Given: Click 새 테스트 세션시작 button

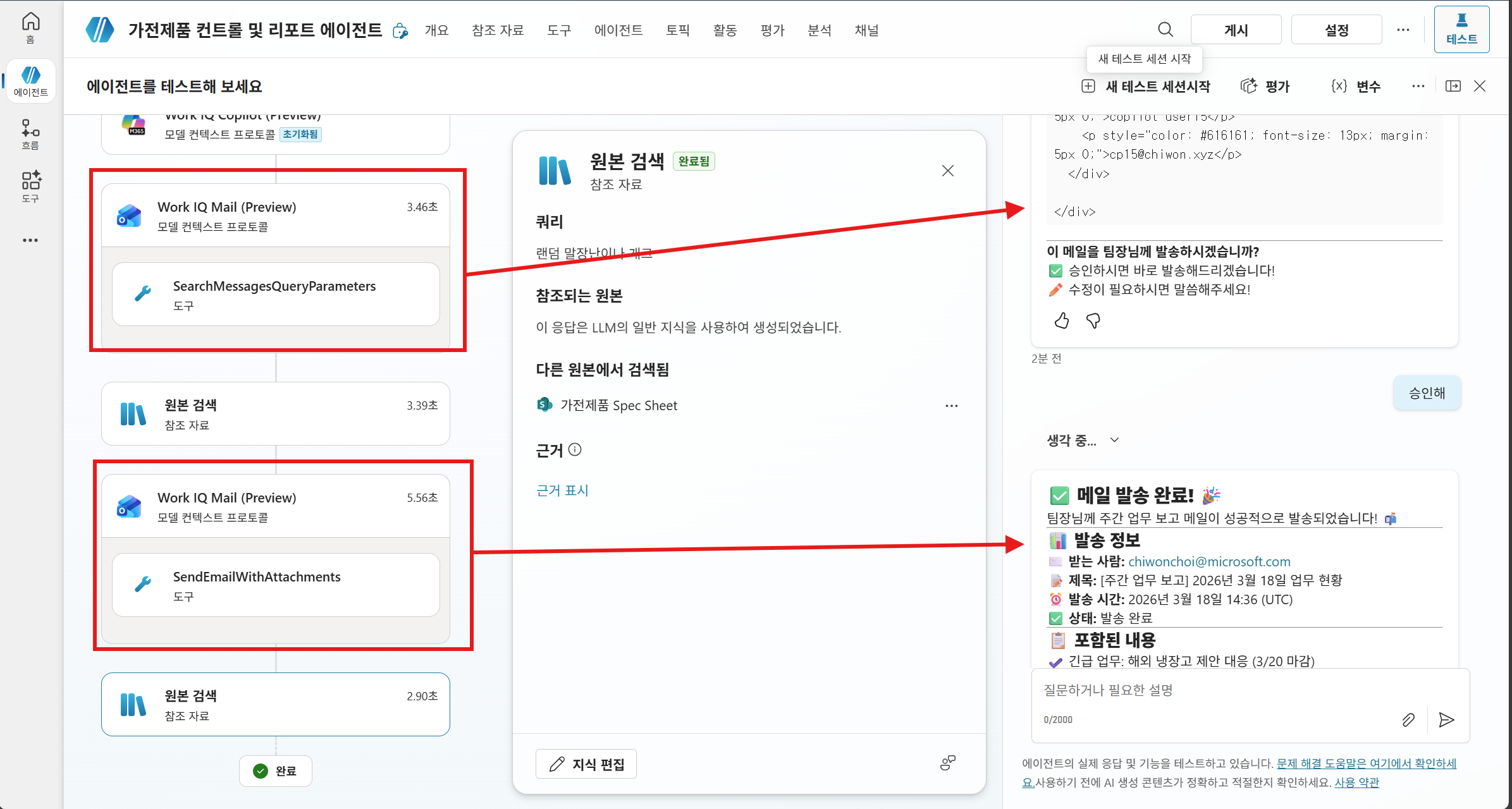Looking at the screenshot, I should pos(1146,86).
